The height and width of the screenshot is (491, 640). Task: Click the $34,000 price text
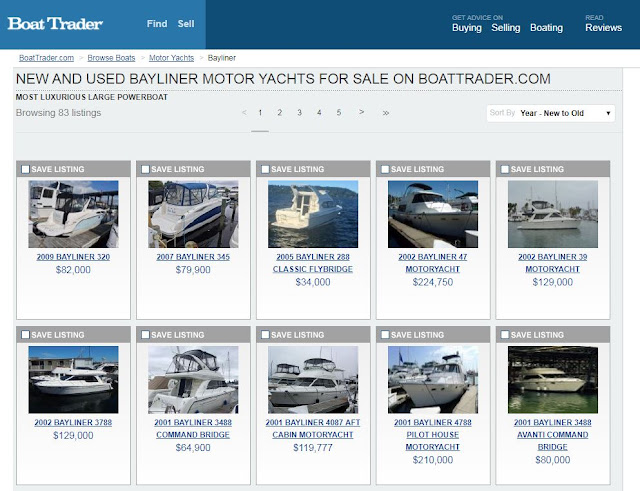tap(313, 282)
